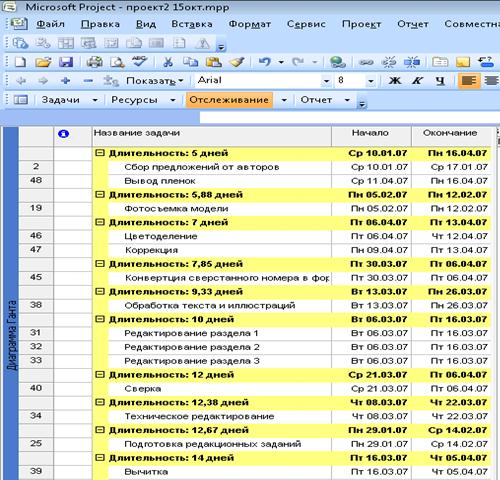500x480 pixels.
Task: Toggle Bold formatting button Ж
Action: 395,81
